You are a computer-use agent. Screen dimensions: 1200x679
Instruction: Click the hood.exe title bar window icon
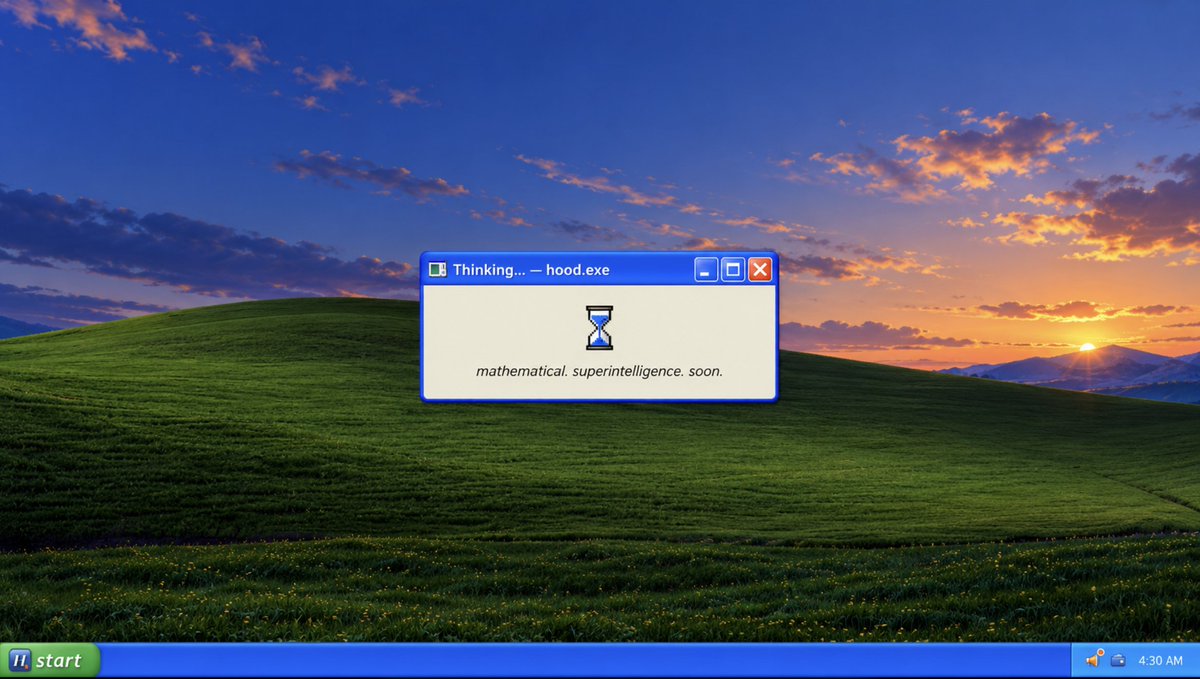pyautogui.click(x=437, y=269)
